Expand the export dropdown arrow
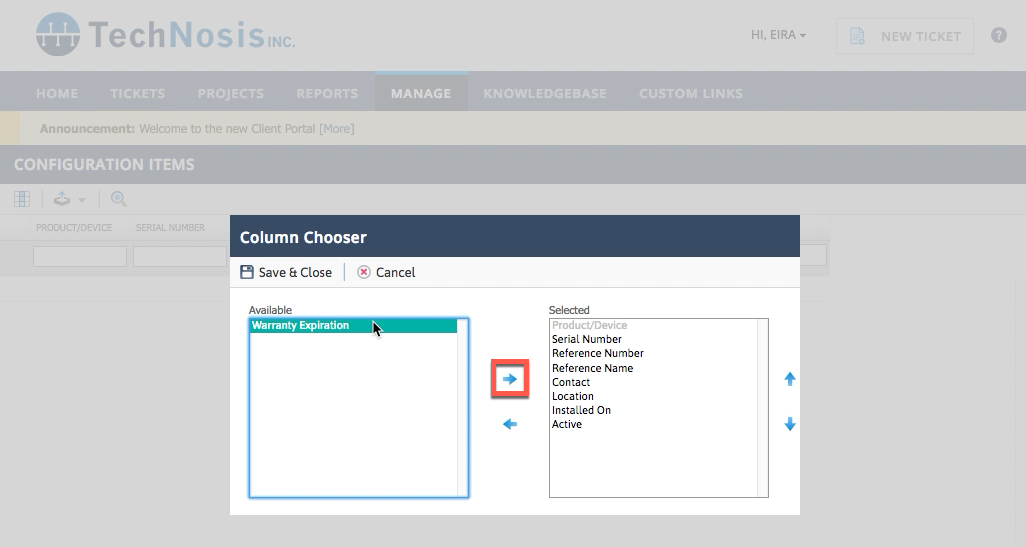This screenshot has height=547, width=1026. coord(82,200)
